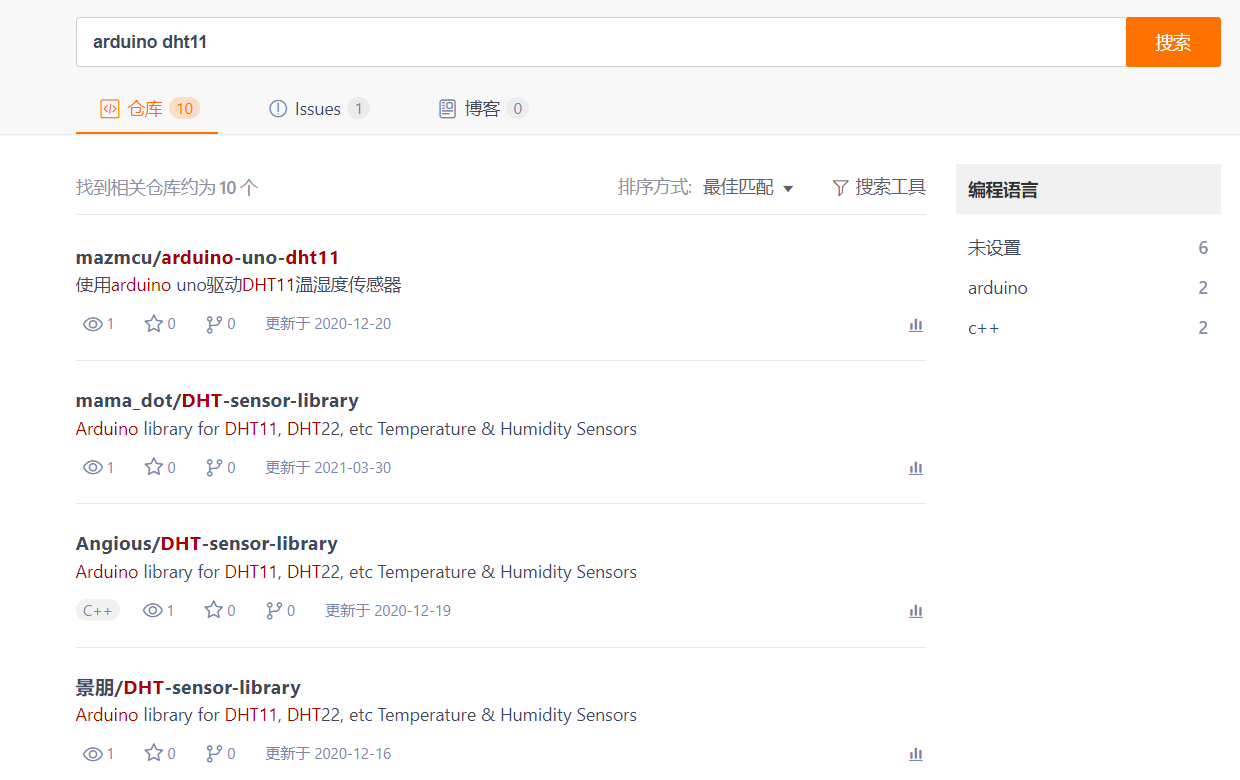Click the 仓库 code icon in tab
The height and width of the screenshot is (780, 1240).
click(x=110, y=109)
